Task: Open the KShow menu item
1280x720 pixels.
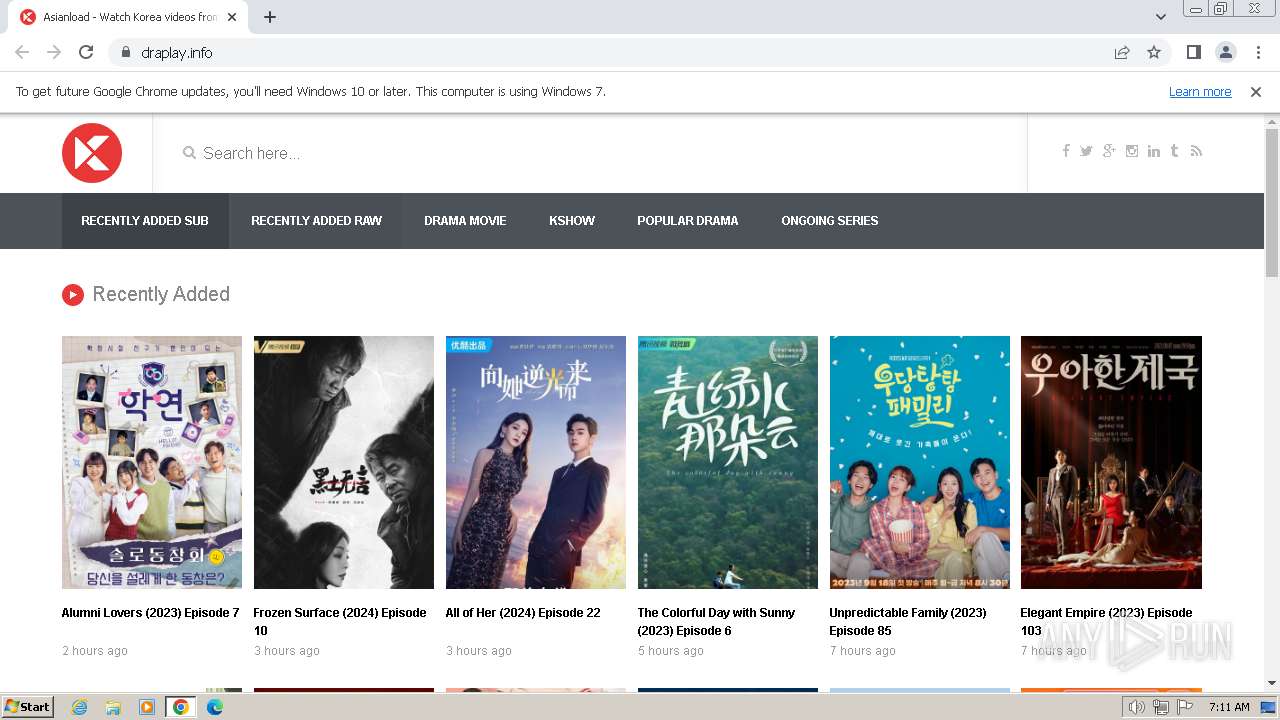Action: [572, 221]
